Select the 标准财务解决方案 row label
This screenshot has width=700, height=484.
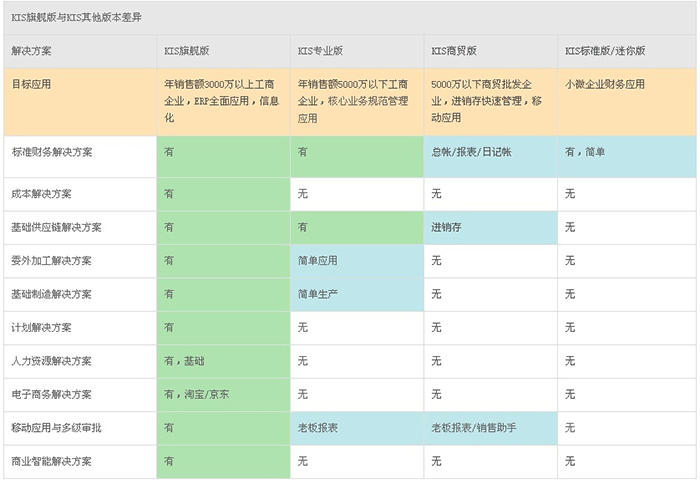pyautogui.click(x=52, y=152)
